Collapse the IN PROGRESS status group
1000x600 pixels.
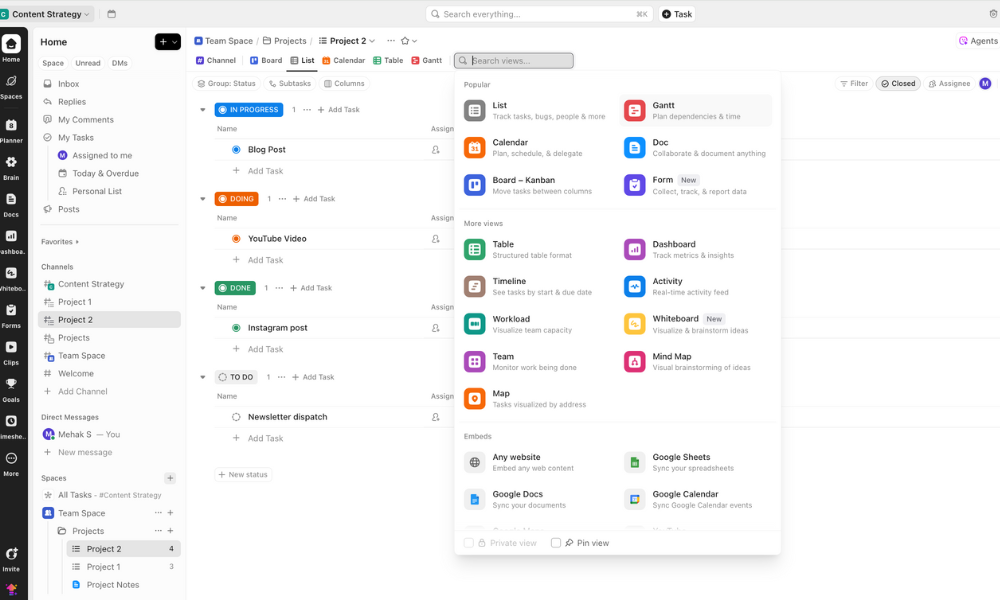203,110
